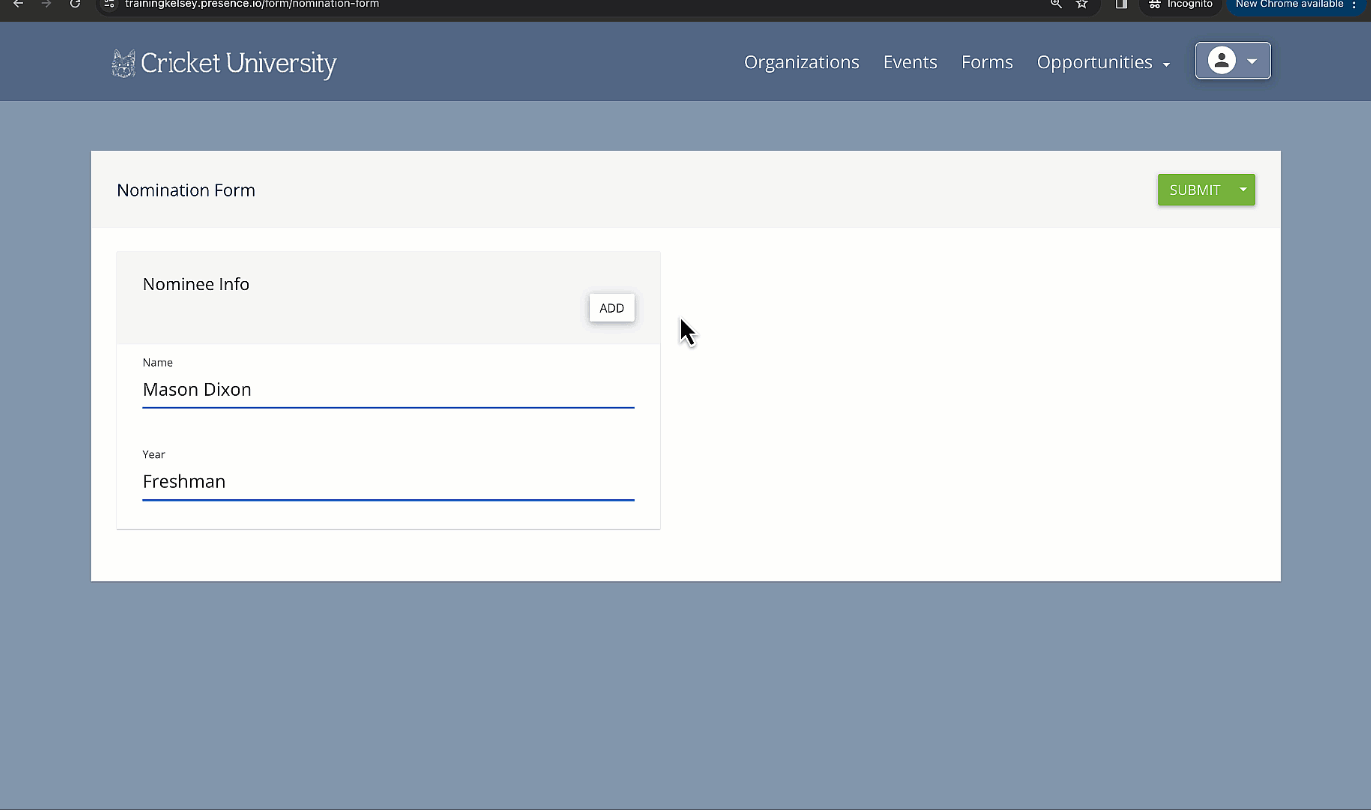
Task: Reload the page with the refresh icon
Action: pyautogui.click(x=75, y=4)
